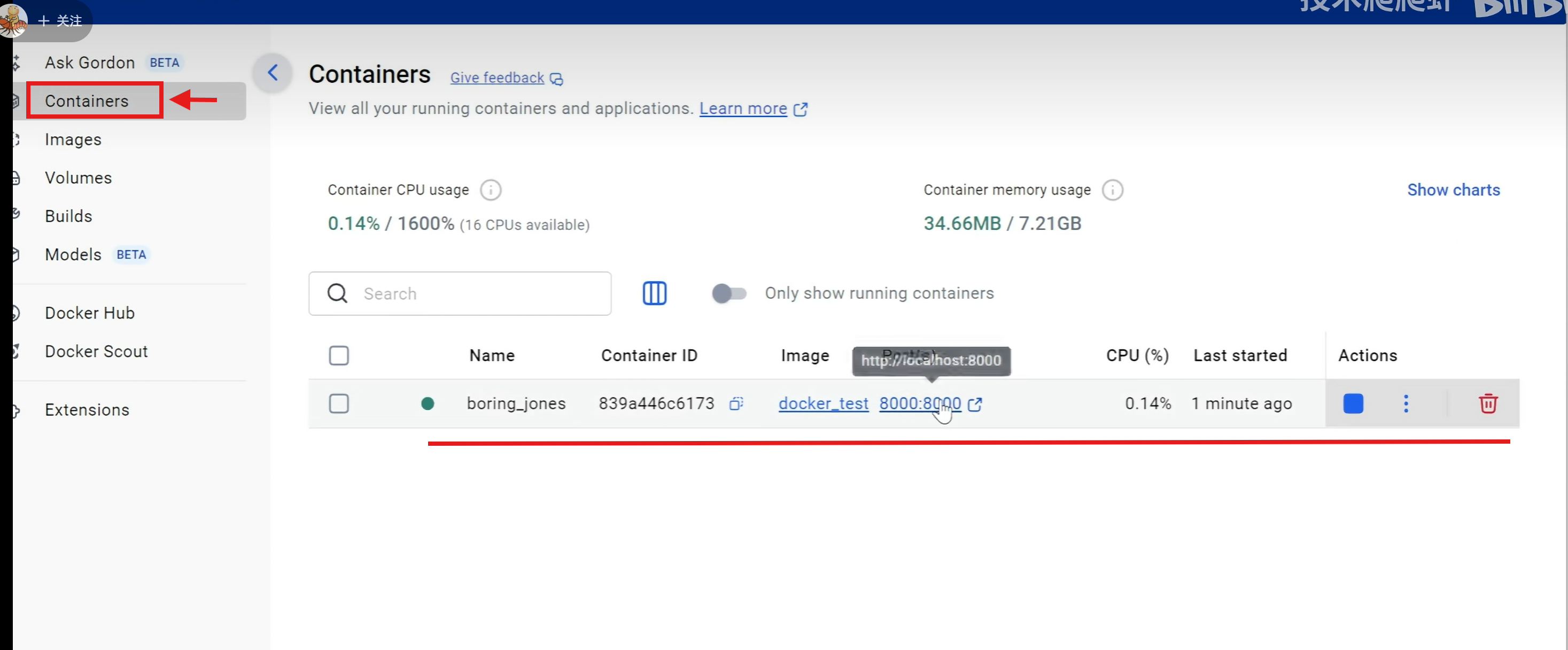This screenshot has width=1568, height=650.
Task: Click the memory usage info icon
Action: coord(1112,190)
